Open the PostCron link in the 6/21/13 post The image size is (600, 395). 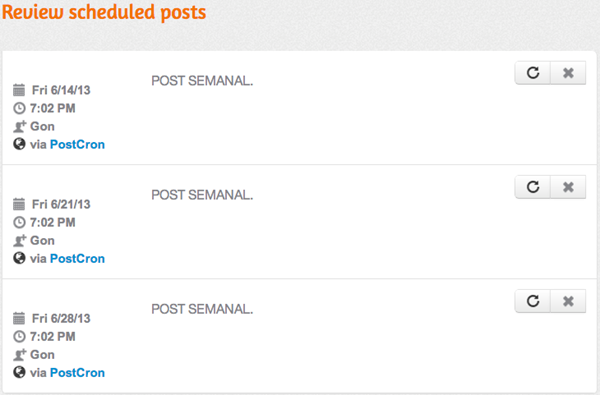(x=77, y=258)
